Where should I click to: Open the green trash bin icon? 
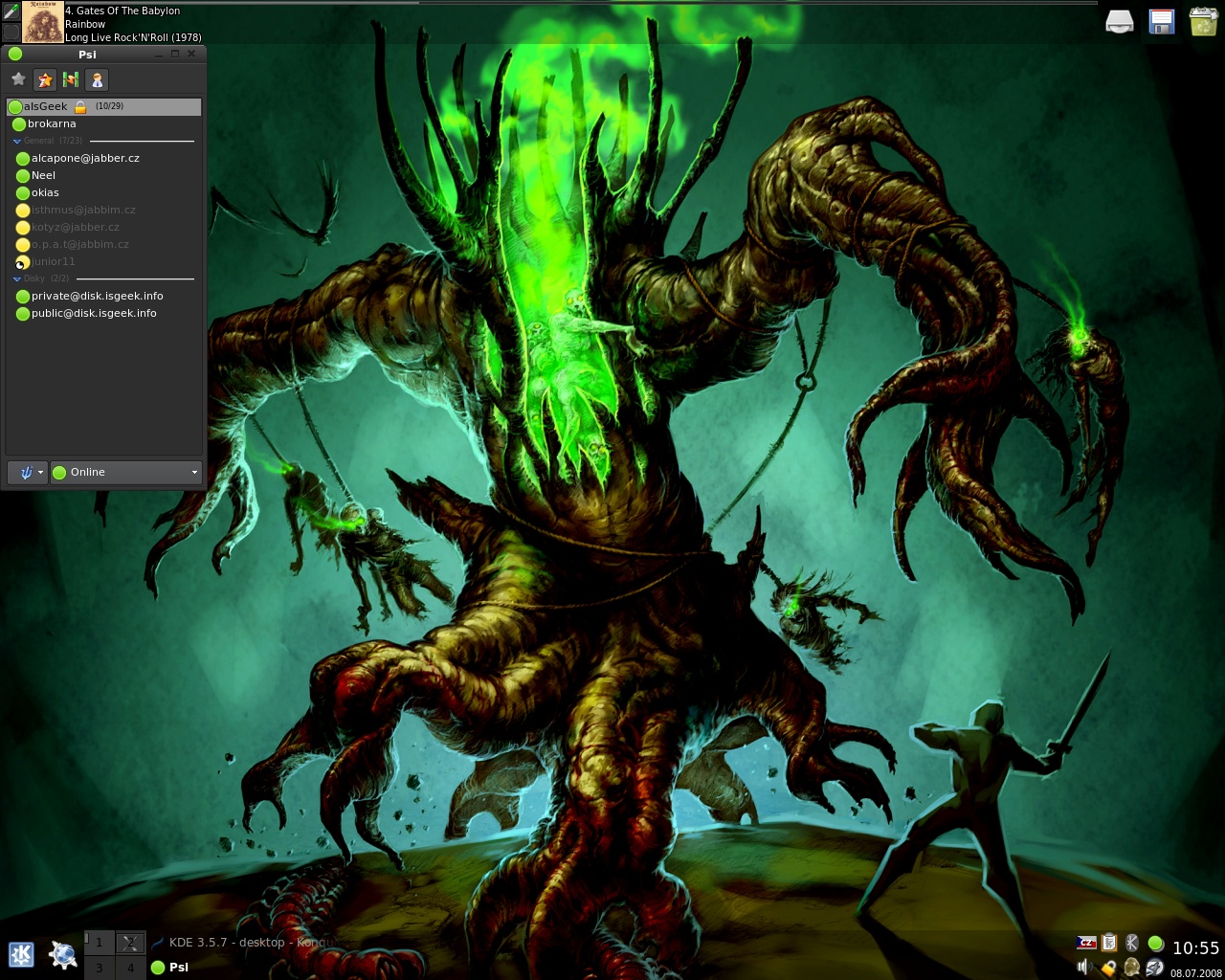pyautogui.click(x=1203, y=21)
